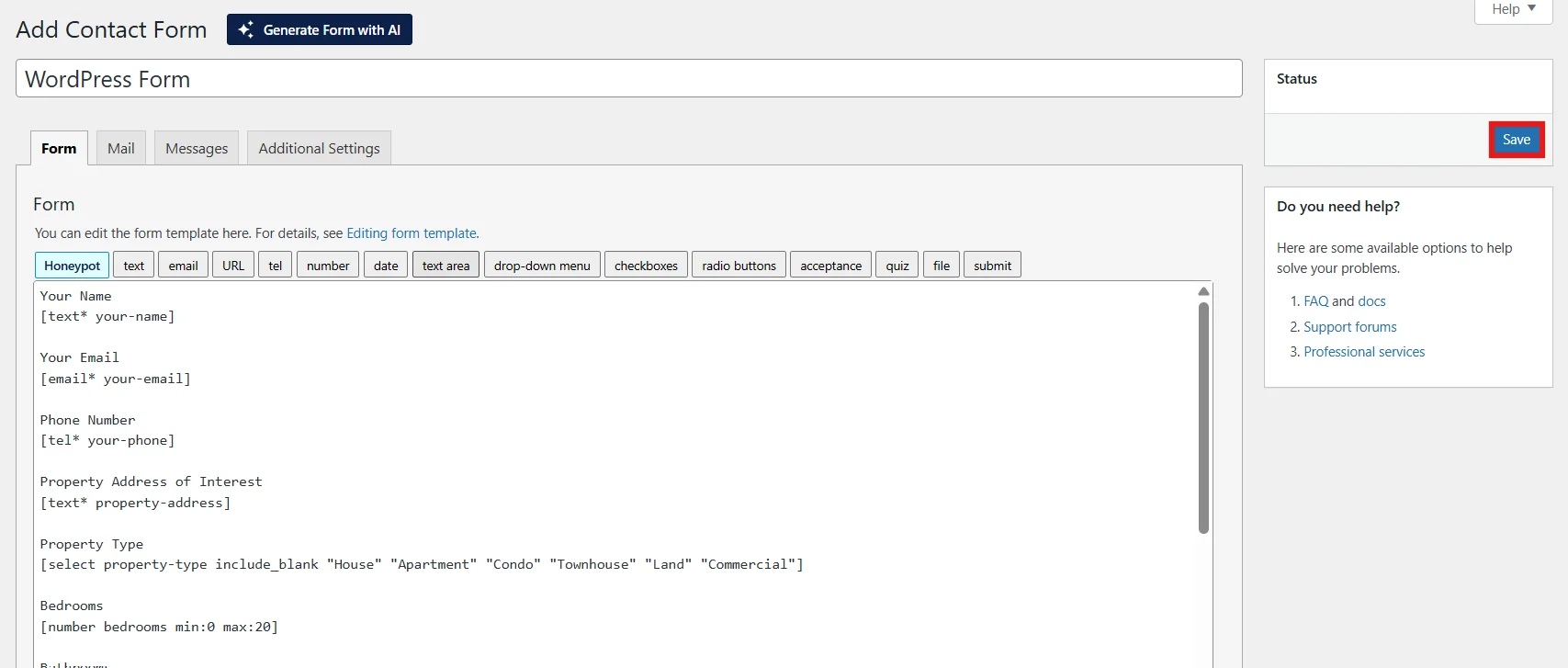Image resolution: width=1568 pixels, height=668 pixels.
Task: Click the select property-type tag line
Action: (x=422, y=564)
